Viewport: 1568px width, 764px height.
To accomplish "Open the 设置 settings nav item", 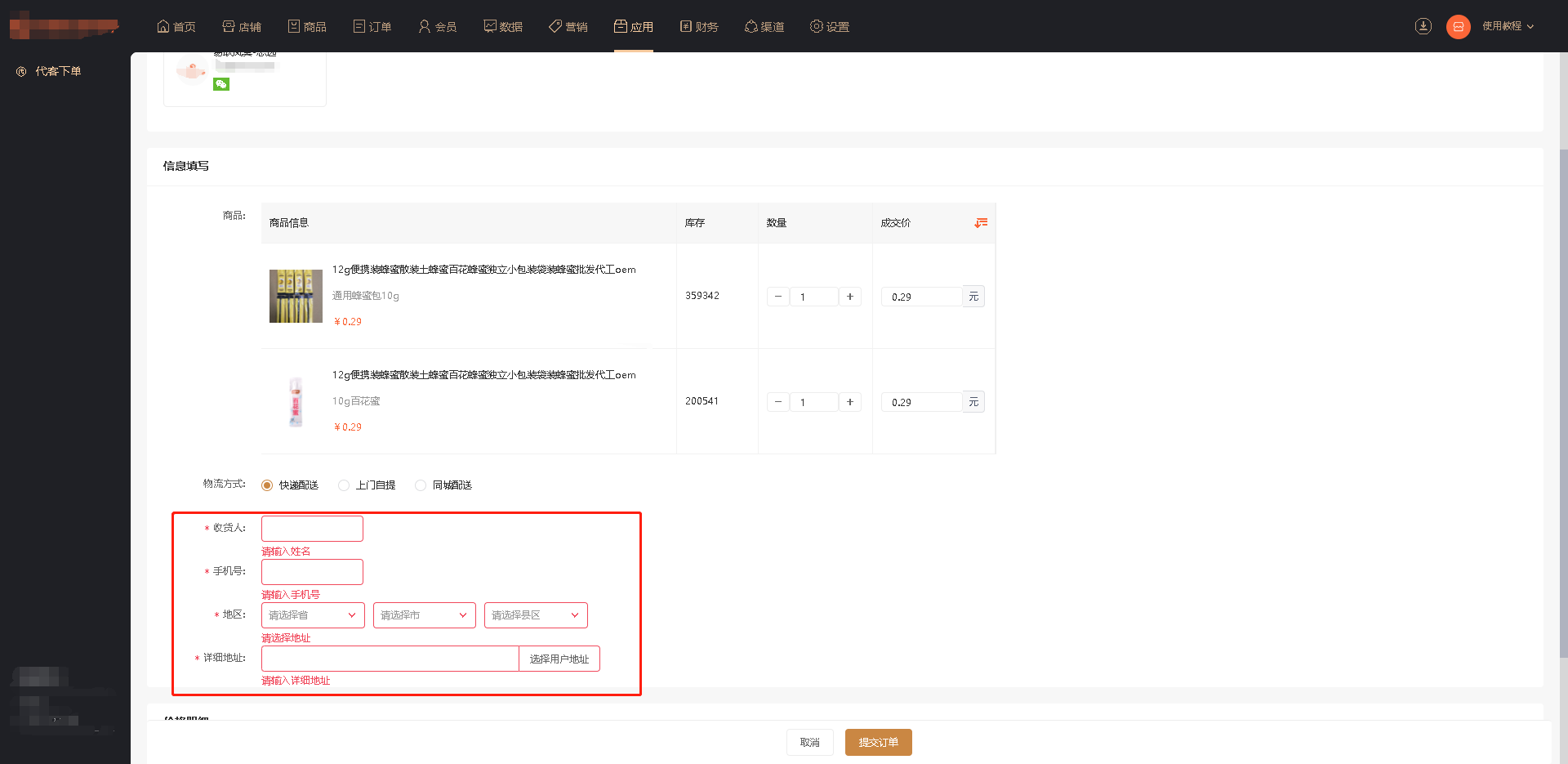I will 830,27.
